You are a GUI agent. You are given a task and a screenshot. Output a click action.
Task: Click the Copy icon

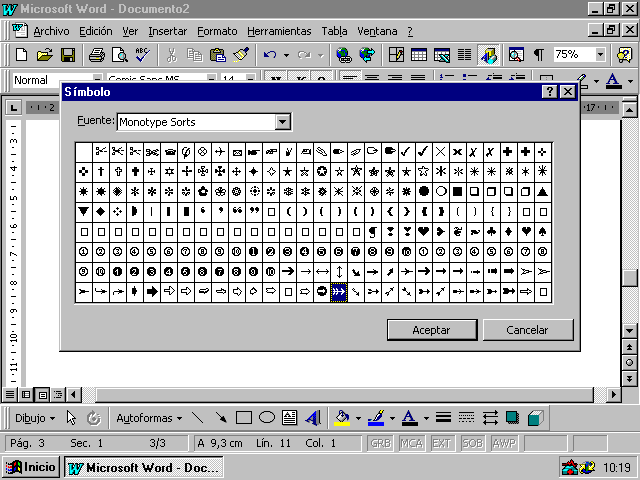click(195, 55)
